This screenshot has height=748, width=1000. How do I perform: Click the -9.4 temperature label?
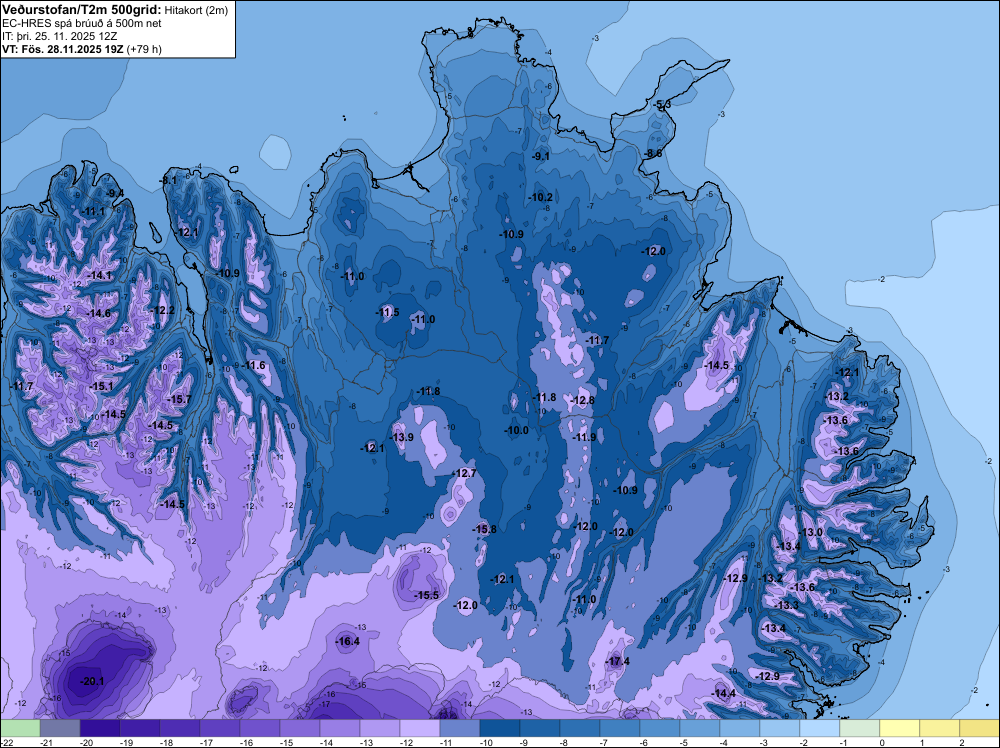115,193
